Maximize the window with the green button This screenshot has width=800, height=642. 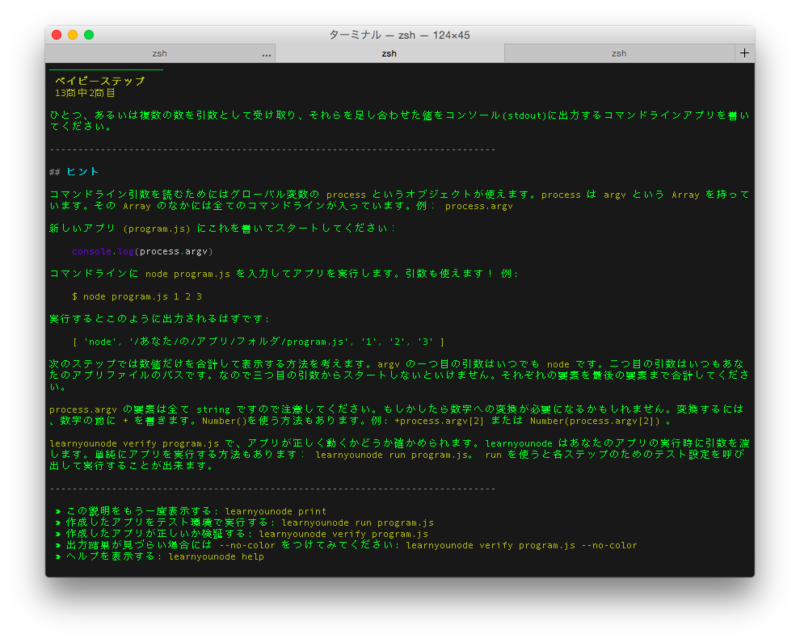point(89,35)
